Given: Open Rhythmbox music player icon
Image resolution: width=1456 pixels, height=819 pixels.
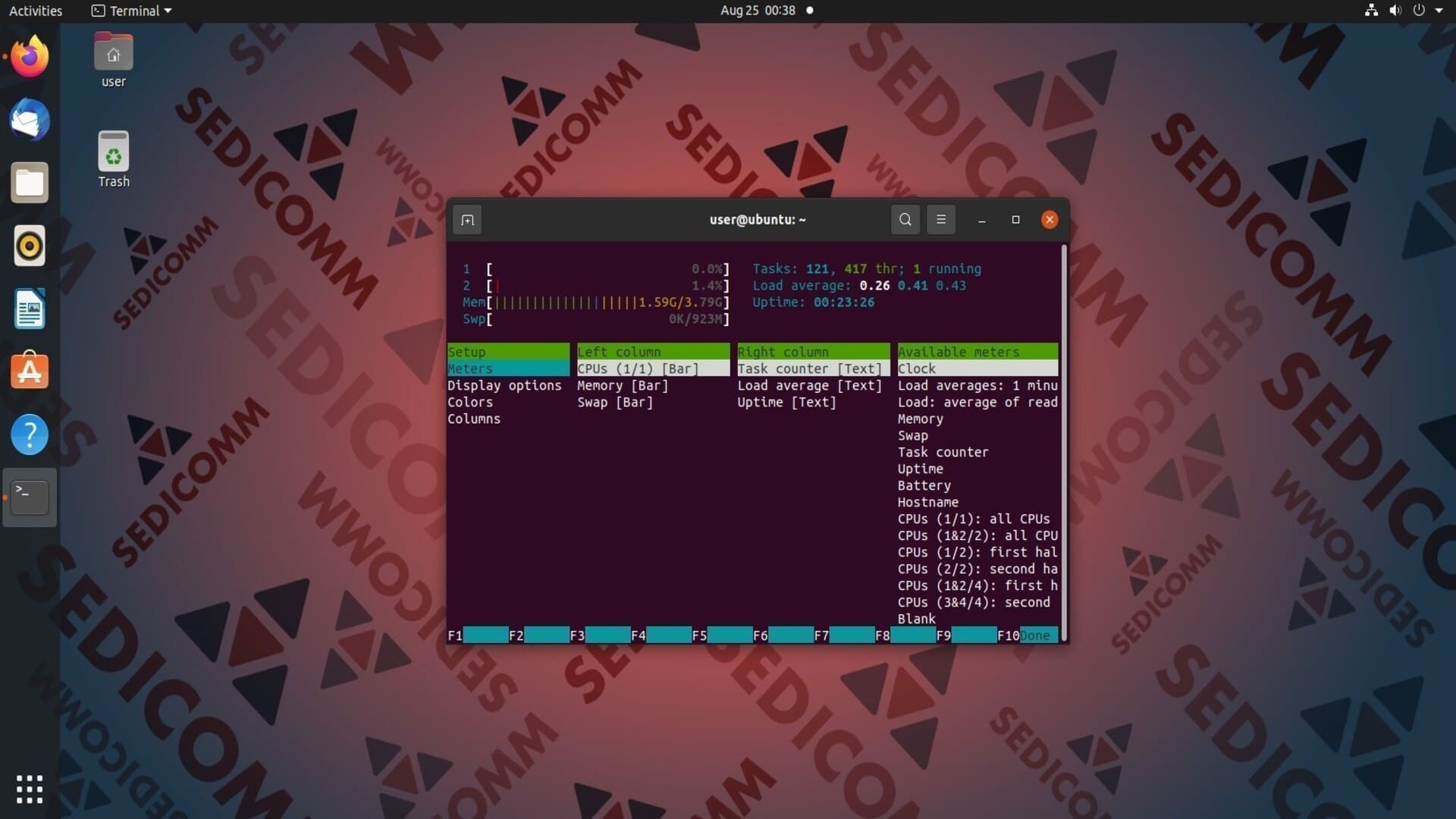Looking at the screenshot, I should (x=30, y=246).
